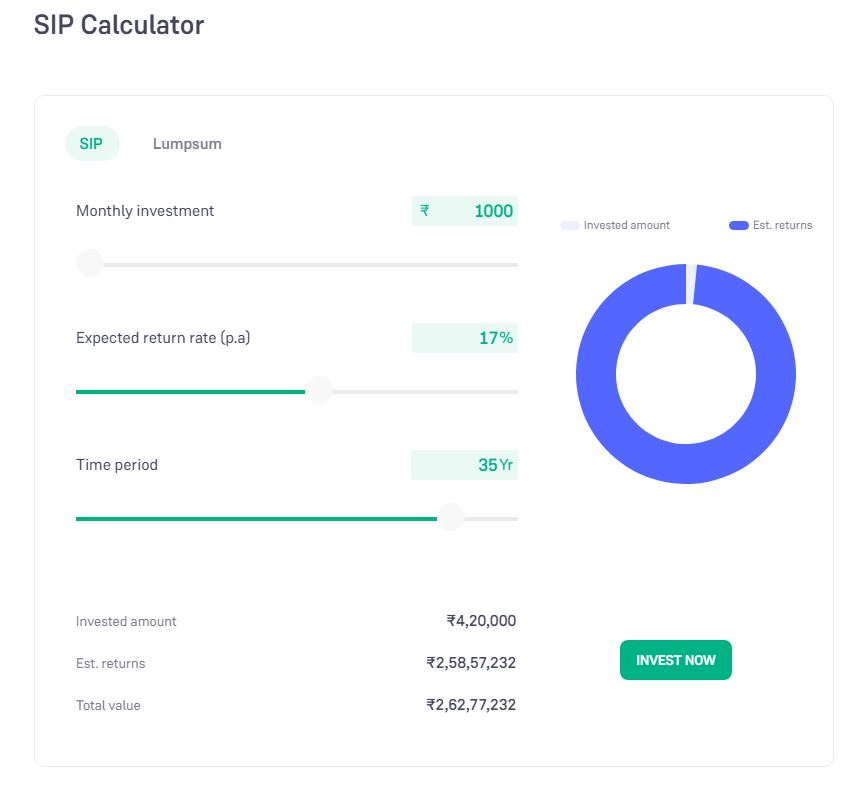Click the Invested amount value ₹4,20,000

click(x=481, y=621)
